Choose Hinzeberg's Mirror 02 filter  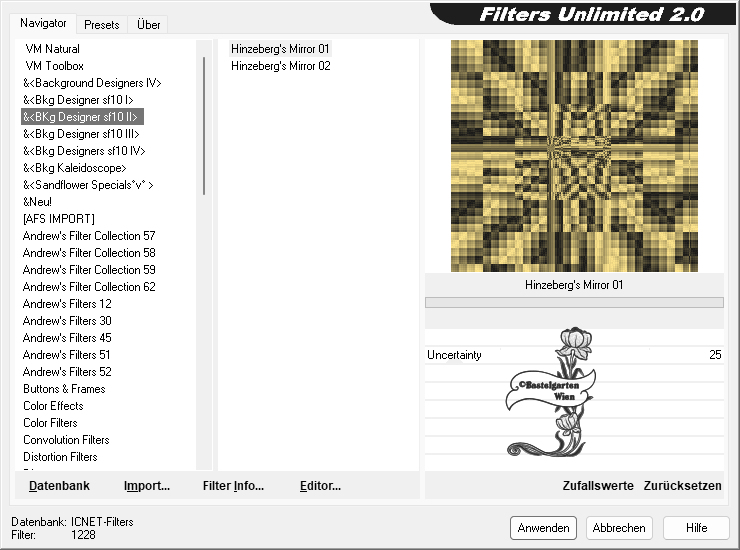click(281, 66)
